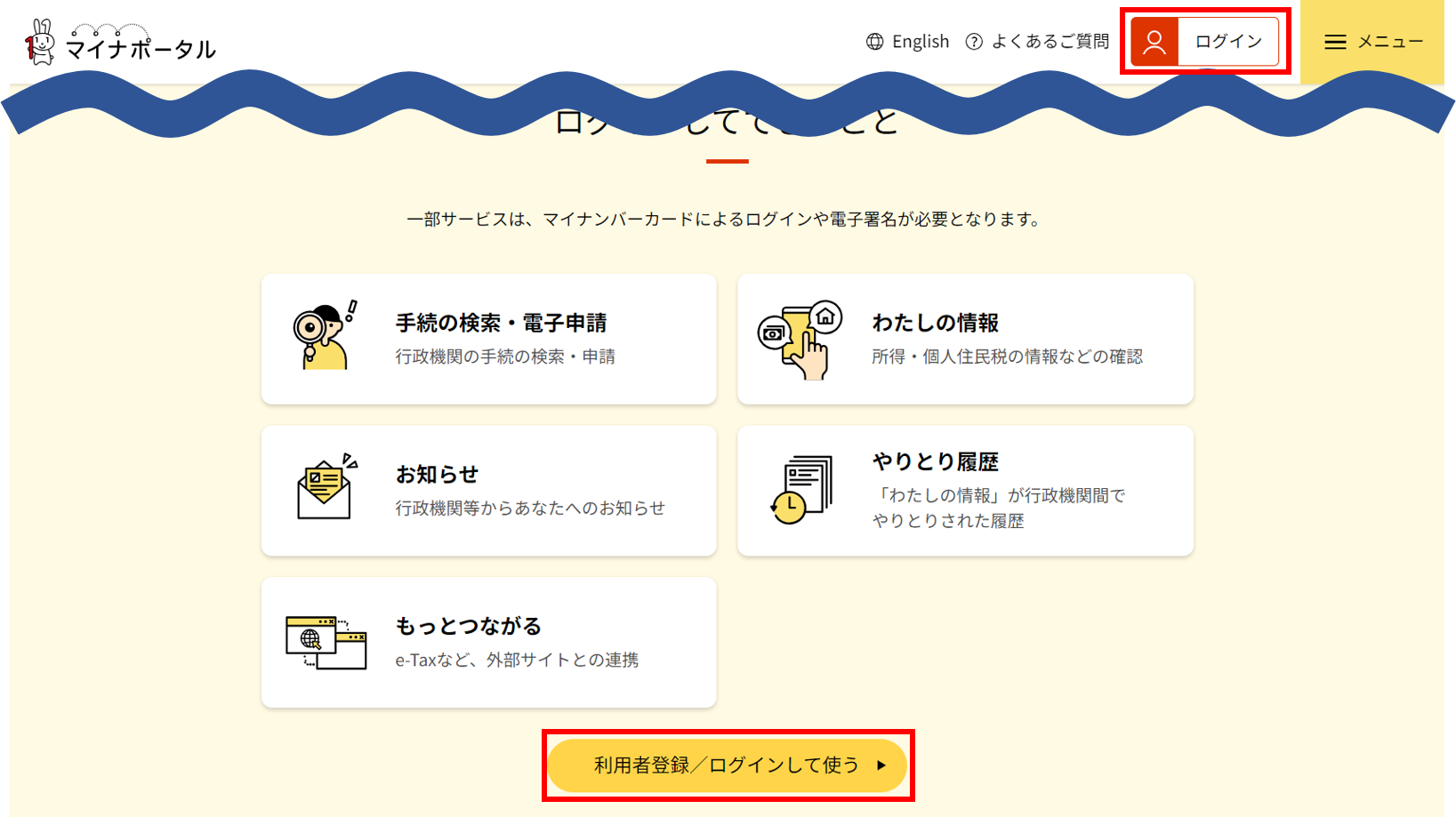The height and width of the screenshot is (817, 1456).
Task: Click the envelope notification icon
Action: click(326, 487)
